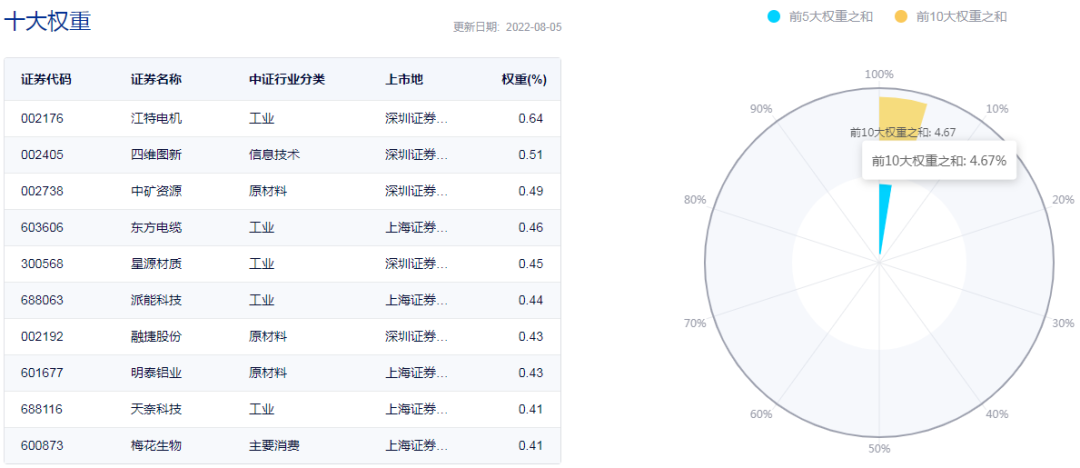Select security code 002192
Screen dimensions: 1080x468
(x=42, y=336)
